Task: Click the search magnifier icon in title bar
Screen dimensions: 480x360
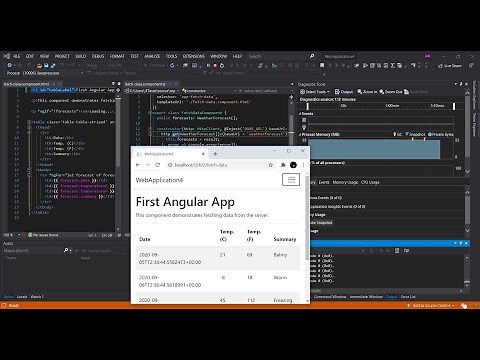Action: tap(312, 56)
